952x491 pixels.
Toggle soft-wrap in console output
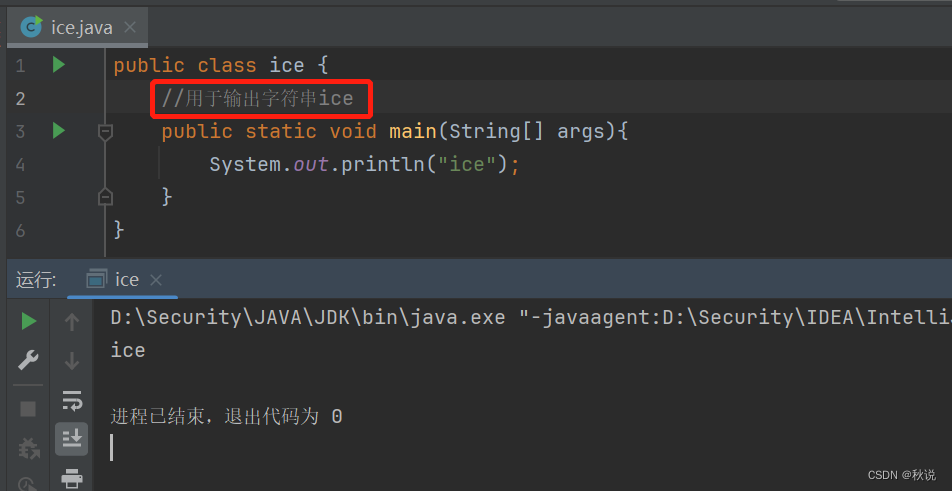[72, 400]
